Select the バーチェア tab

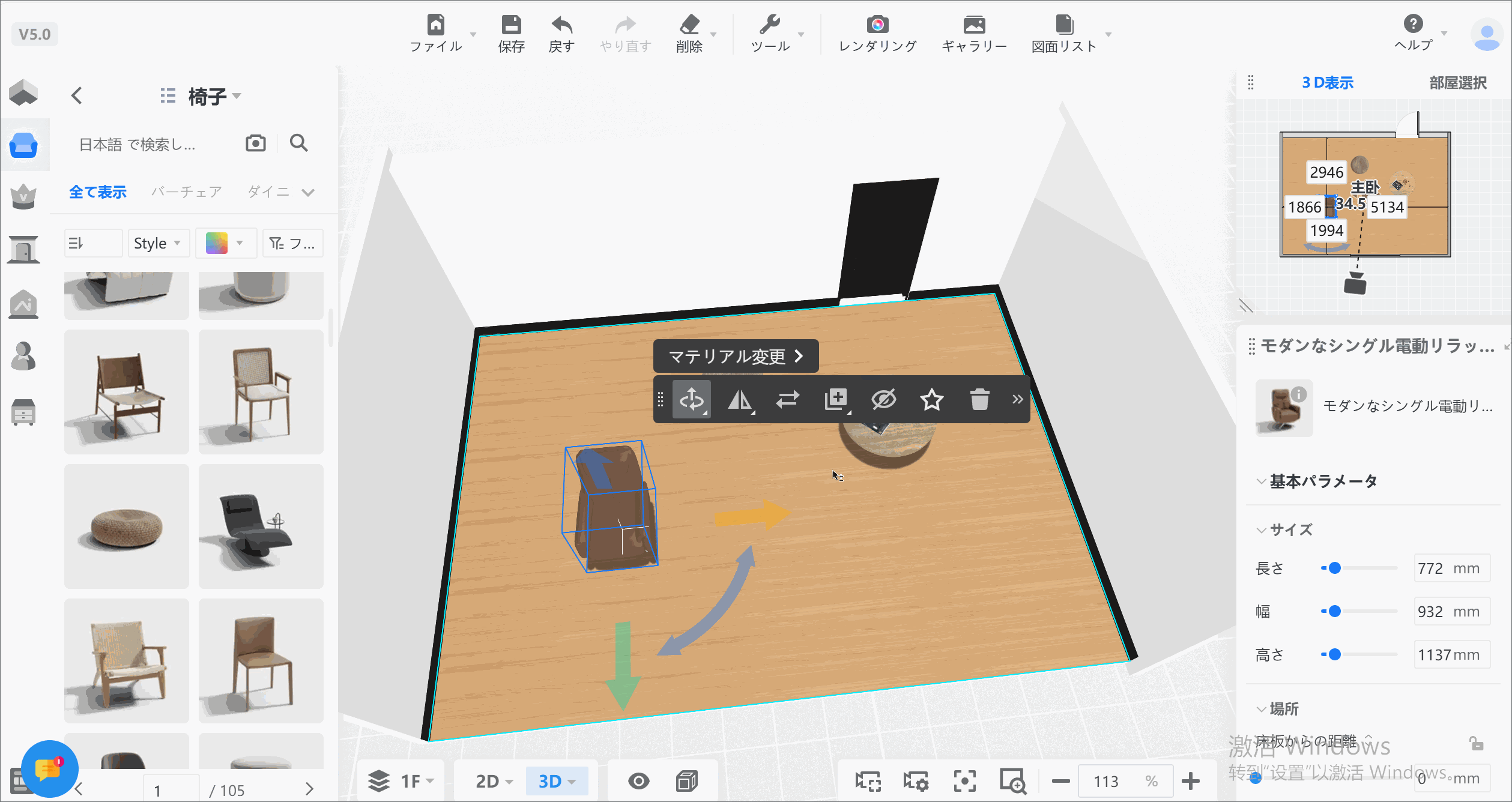pos(187,192)
